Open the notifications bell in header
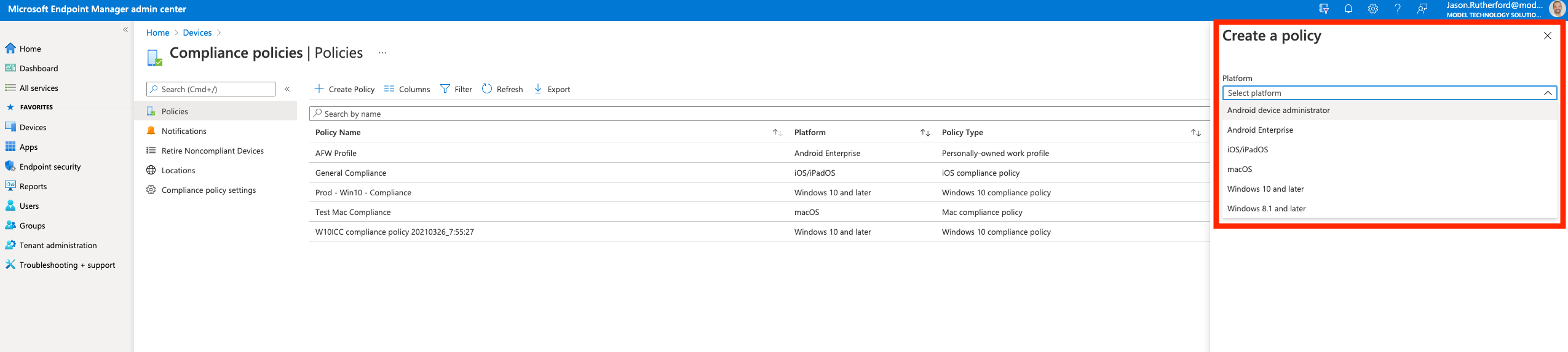Viewport: 1568px width, 352px height. click(x=1348, y=9)
